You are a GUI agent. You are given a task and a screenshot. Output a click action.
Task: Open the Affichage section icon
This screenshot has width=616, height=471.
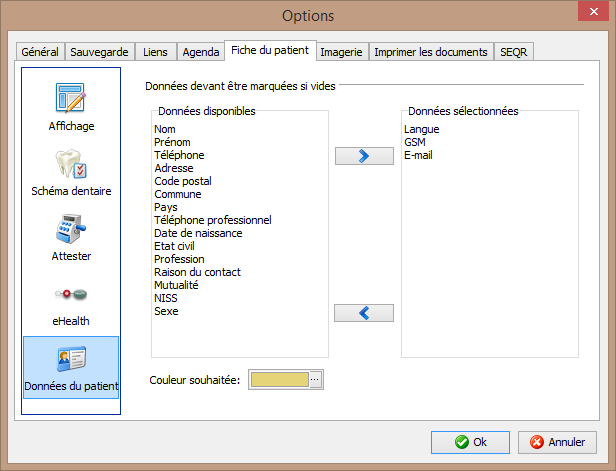click(71, 100)
